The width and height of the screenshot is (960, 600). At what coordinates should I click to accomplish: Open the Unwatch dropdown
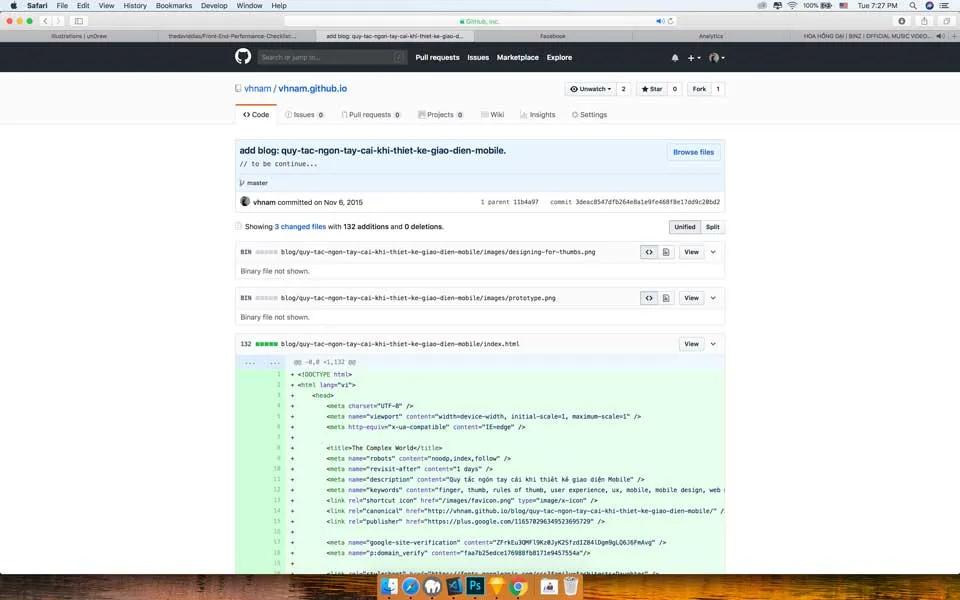[590, 89]
